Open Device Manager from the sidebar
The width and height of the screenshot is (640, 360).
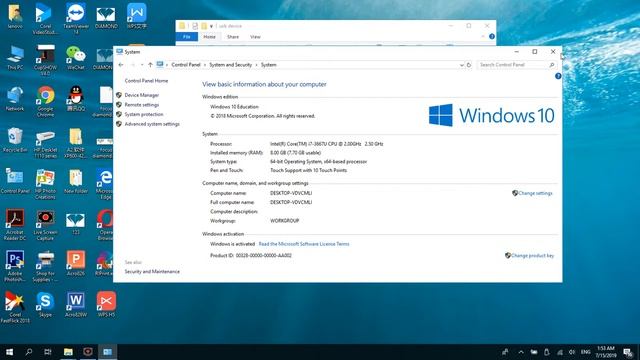click(x=142, y=95)
